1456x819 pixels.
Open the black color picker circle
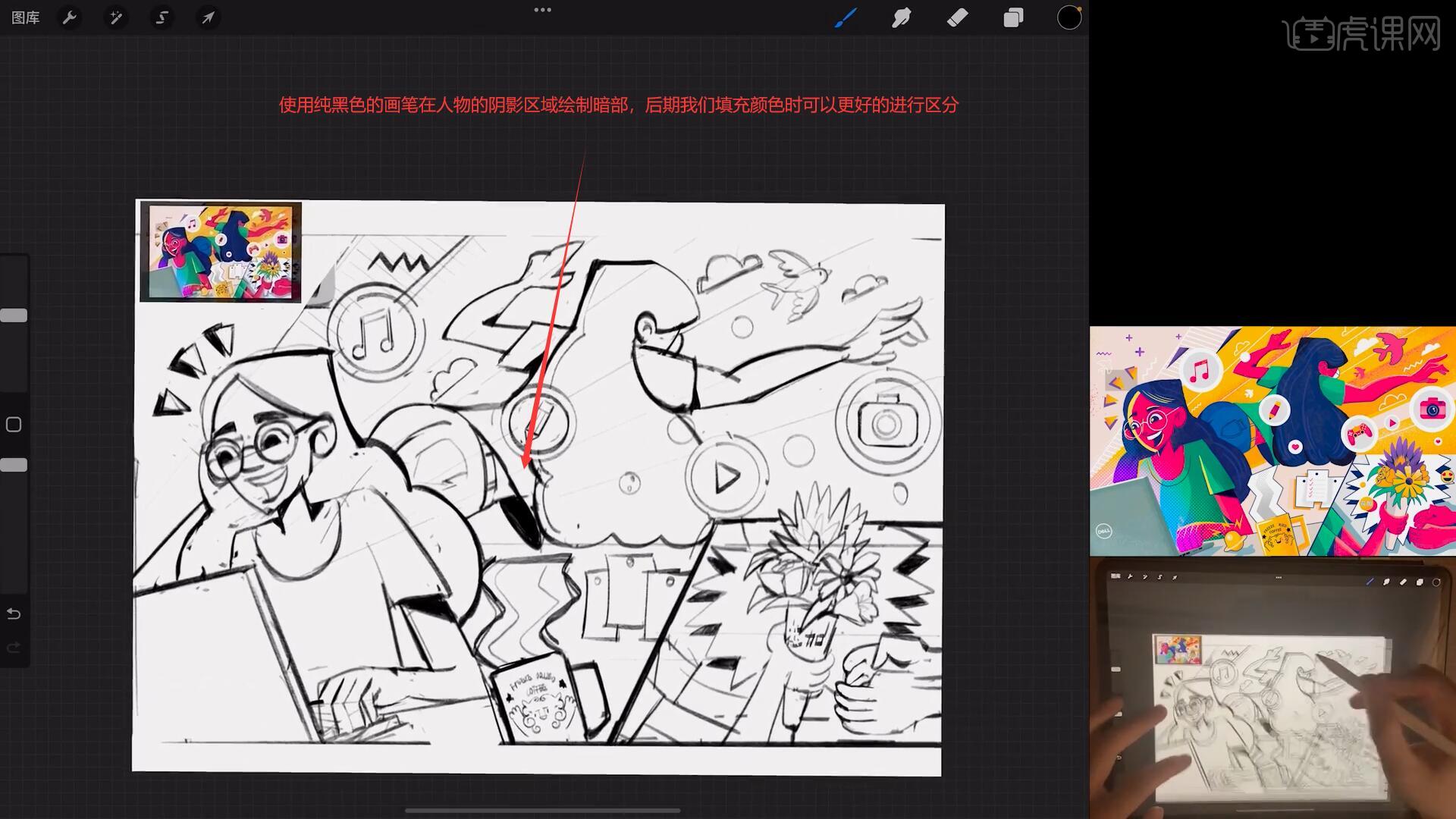[1068, 17]
